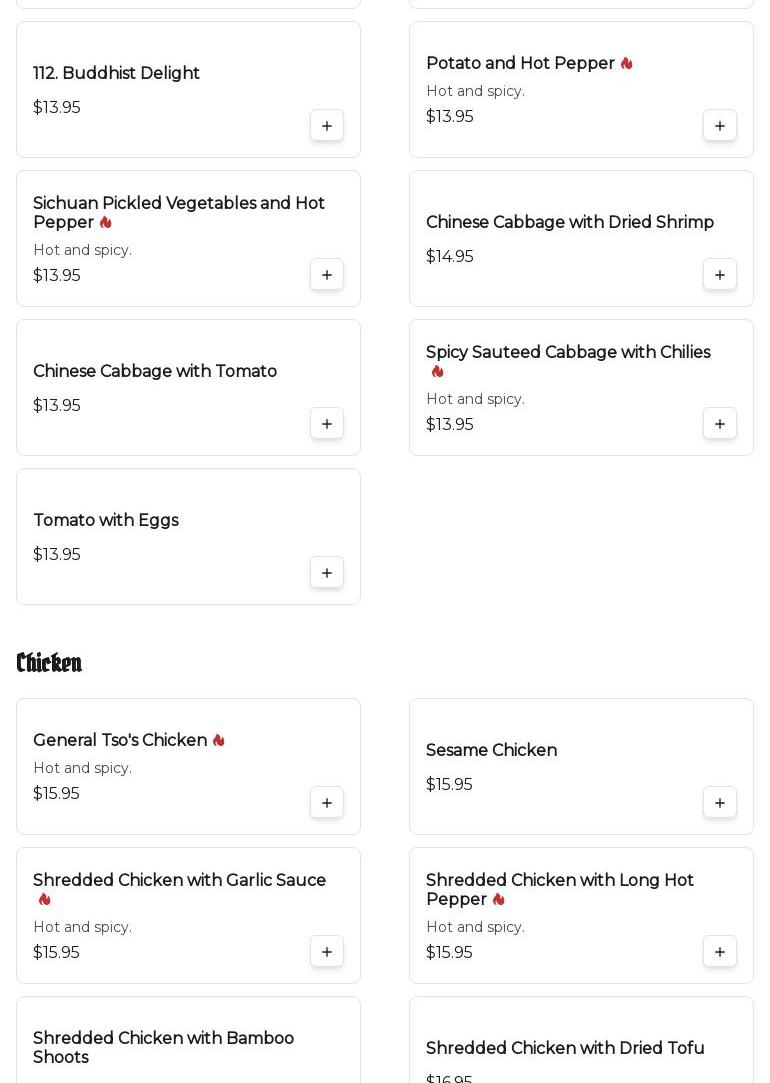Add General Tso's Chicken to order
The width and height of the screenshot is (770, 1083).
[x=327, y=803]
